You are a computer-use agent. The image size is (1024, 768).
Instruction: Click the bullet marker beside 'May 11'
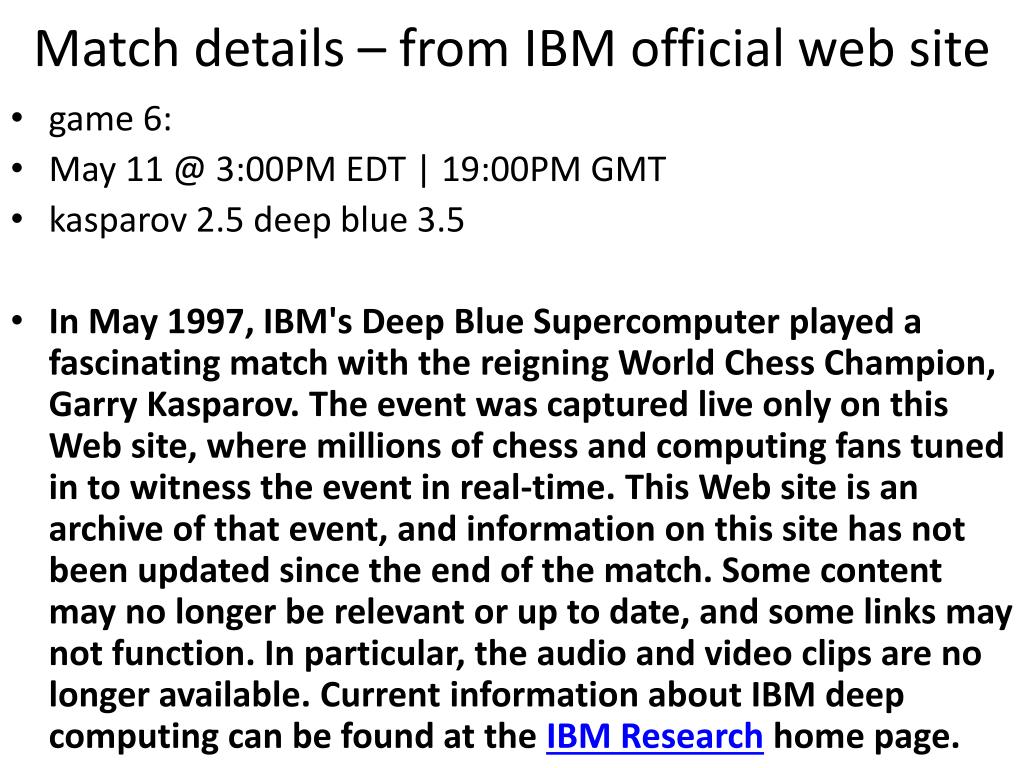(x=17, y=168)
